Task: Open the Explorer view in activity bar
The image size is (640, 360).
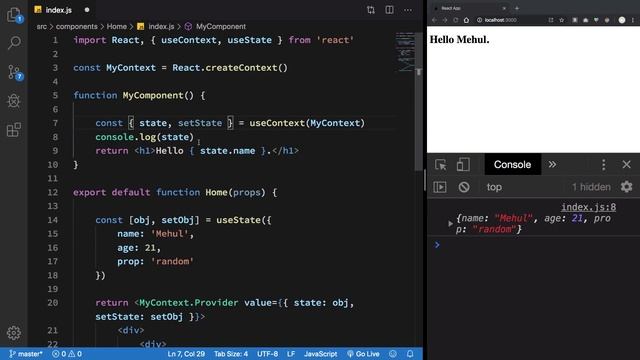Action: click(14, 15)
